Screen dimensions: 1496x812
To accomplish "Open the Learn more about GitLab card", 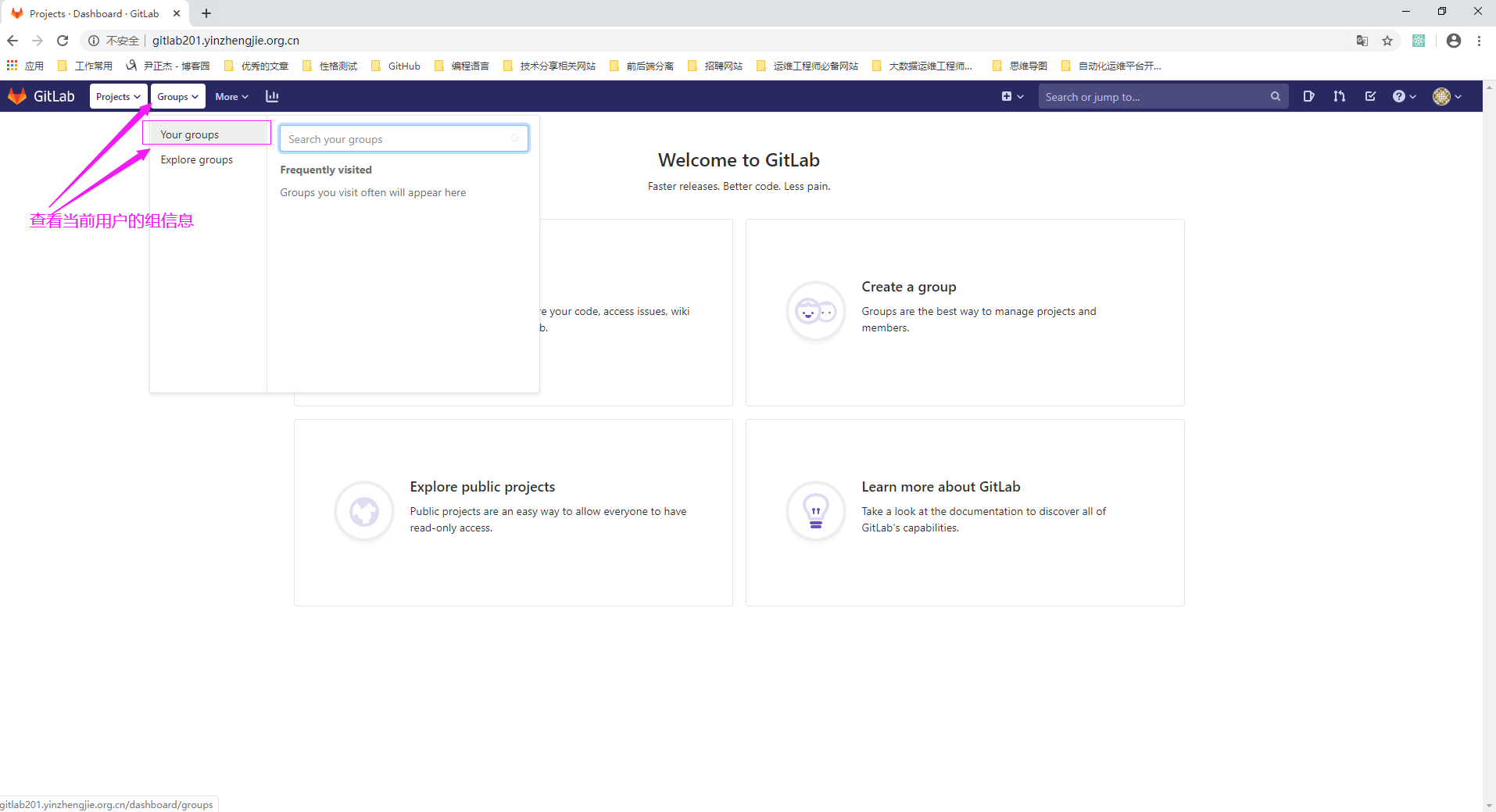I will pyautogui.click(x=965, y=513).
